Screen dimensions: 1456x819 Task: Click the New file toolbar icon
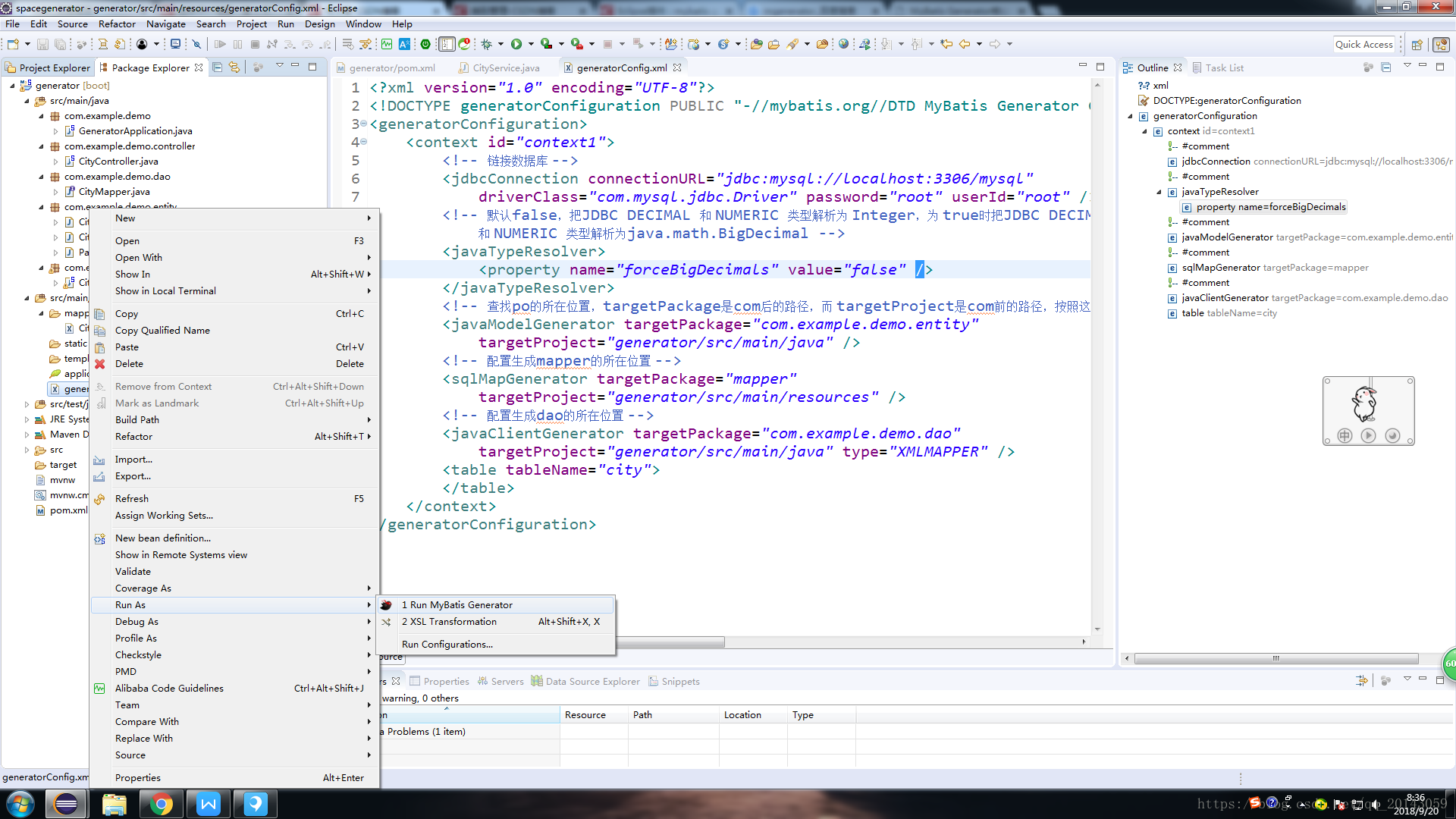pyautogui.click(x=12, y=44)
